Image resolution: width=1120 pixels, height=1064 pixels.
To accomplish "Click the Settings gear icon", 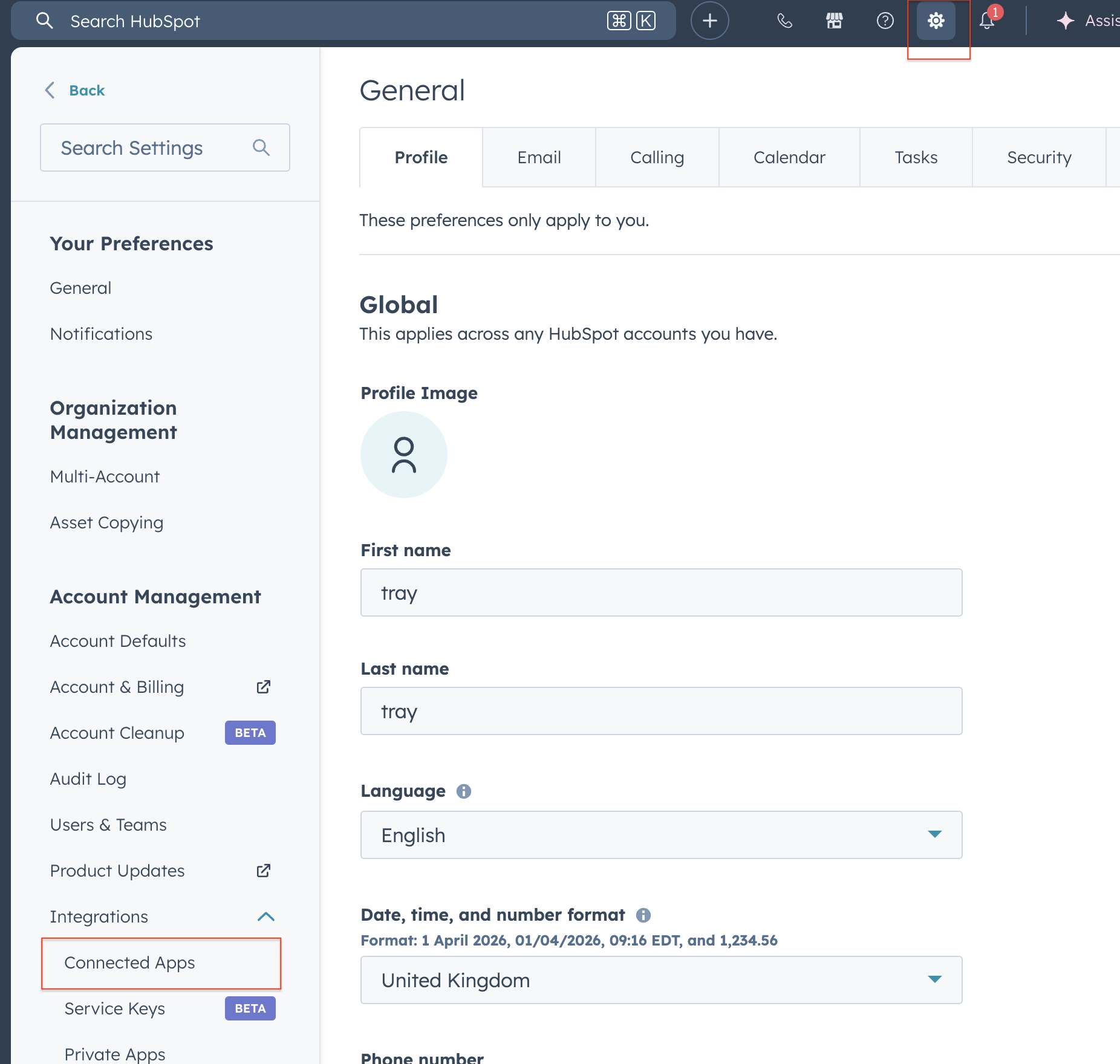I will [x=936, y=20].
